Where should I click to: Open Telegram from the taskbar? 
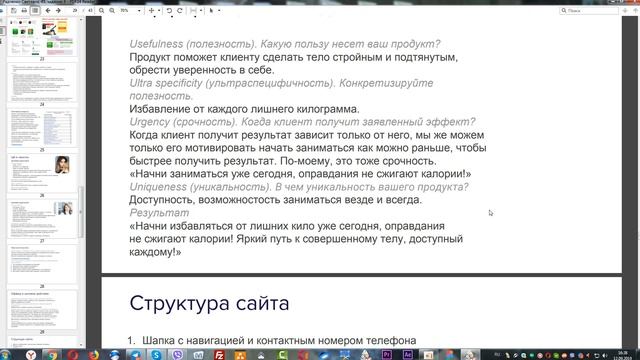(x=136, y=355)
